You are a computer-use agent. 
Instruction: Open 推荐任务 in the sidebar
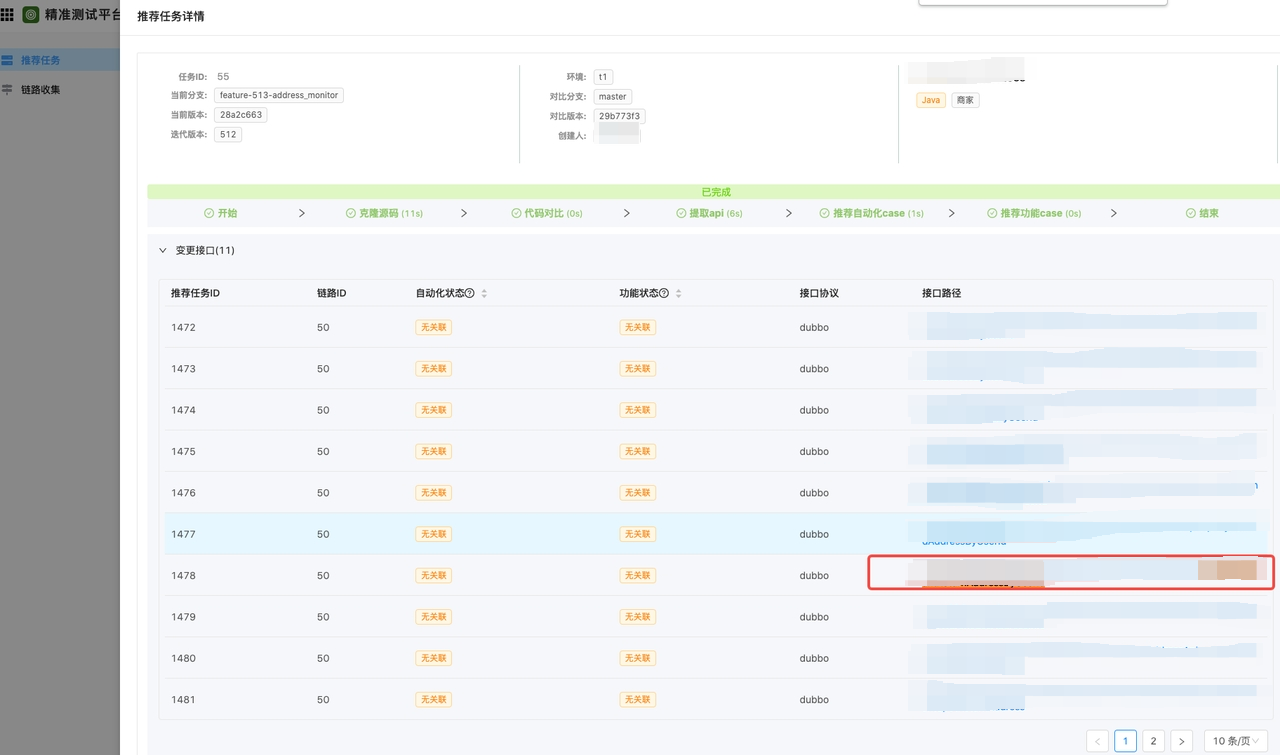[60, 60]
